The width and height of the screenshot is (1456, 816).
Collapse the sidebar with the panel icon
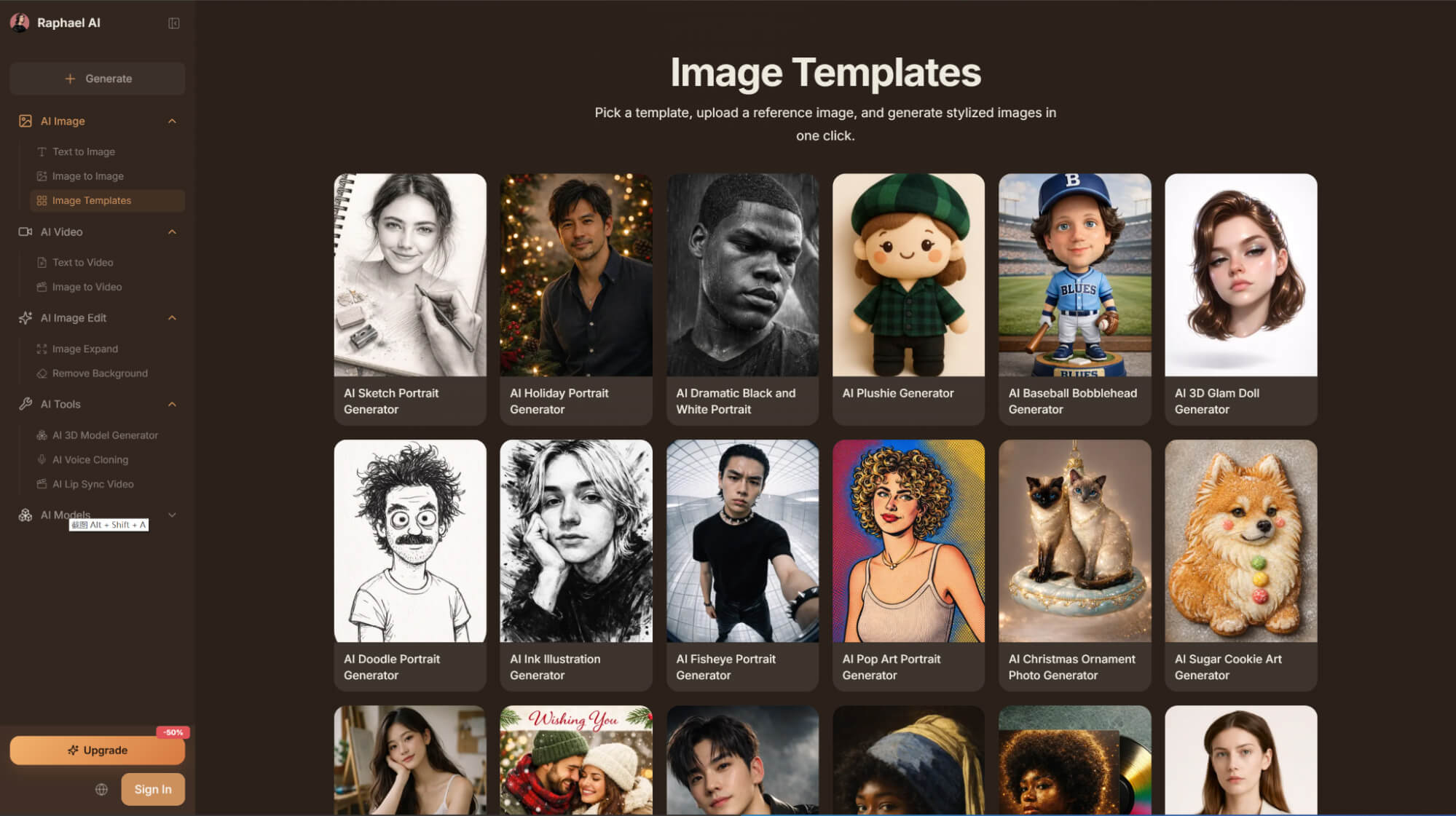173,23
